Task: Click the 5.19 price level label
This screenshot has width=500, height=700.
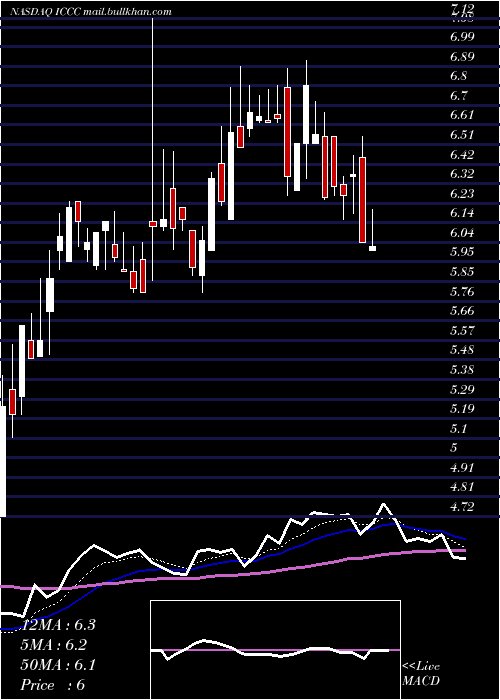Action: [x=462, y=409]
